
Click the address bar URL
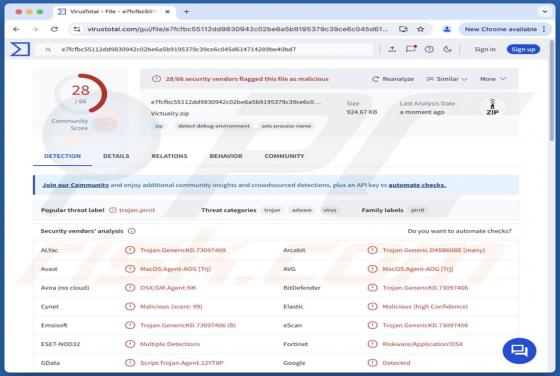click(x=238, y=29)
